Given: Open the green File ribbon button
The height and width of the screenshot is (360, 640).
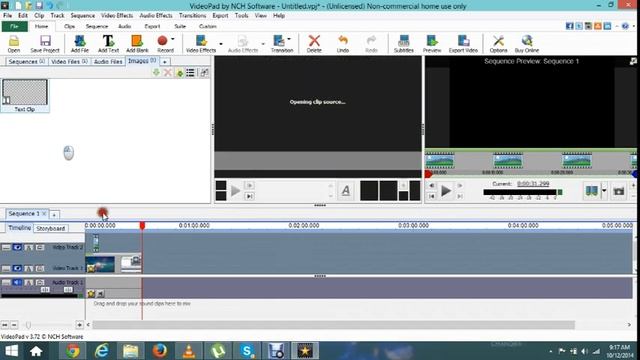Looking at the screenshot, I should [15, 26].
